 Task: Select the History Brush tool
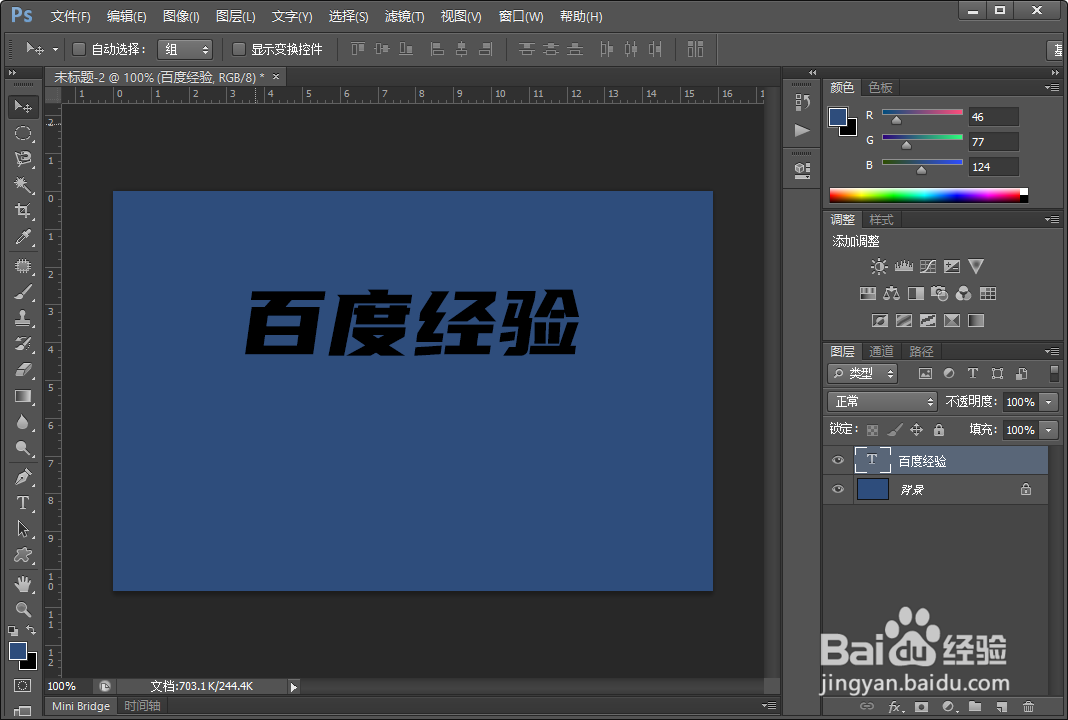point(23,343)
